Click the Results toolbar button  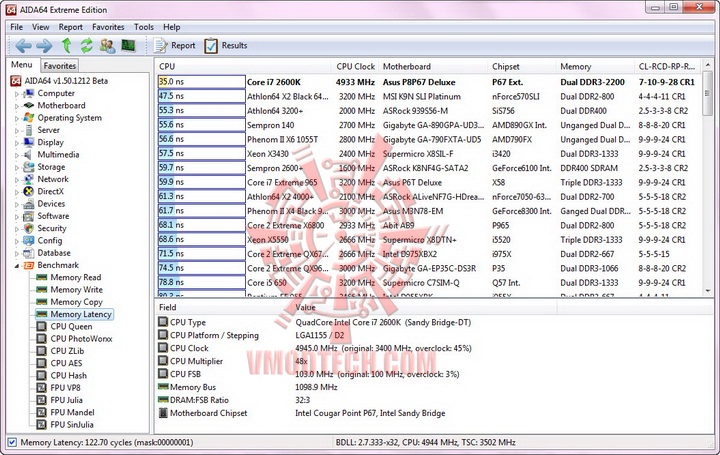pos(226,45)
